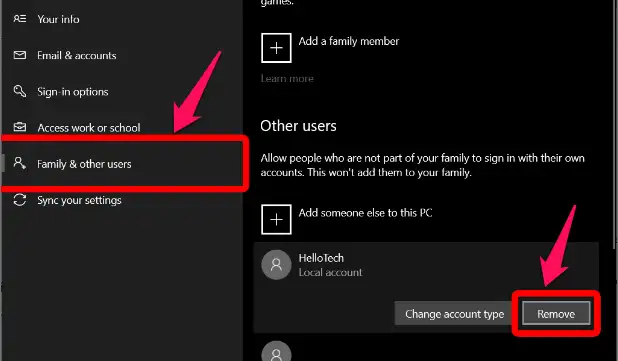The height and width of the screenshot is (361, 618).
Task: Click the Your info person icon
Action: click(x=20, y=19)
